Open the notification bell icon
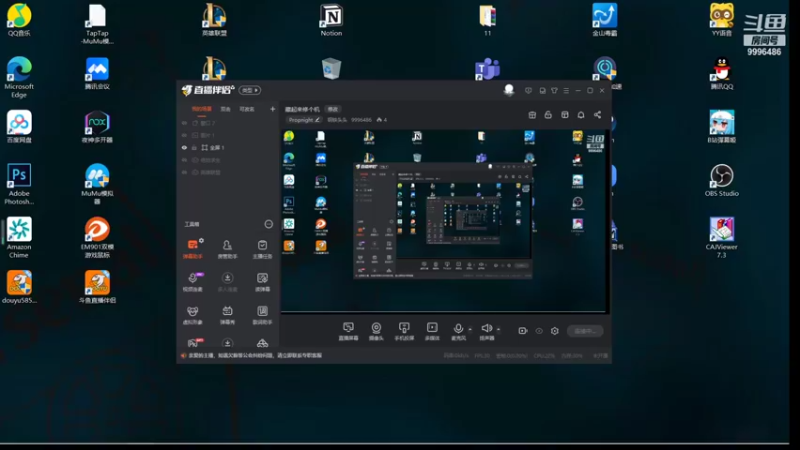Viewport: 800px width, 450px height. [x=581, y=115]
